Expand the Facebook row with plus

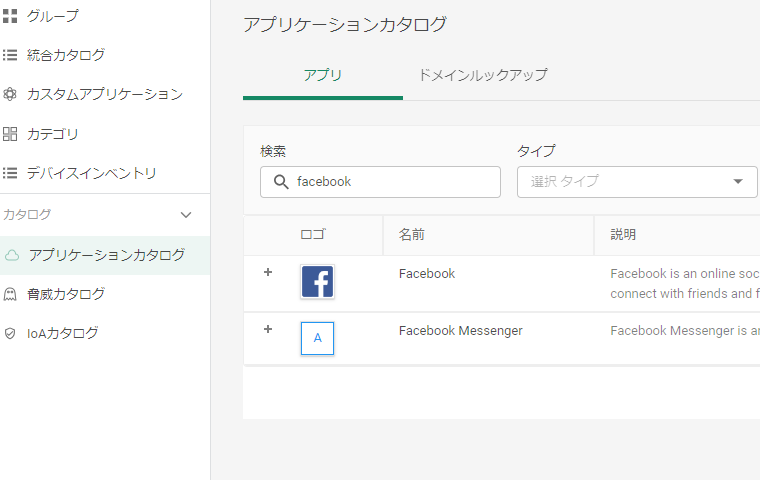tap(268, 272)
